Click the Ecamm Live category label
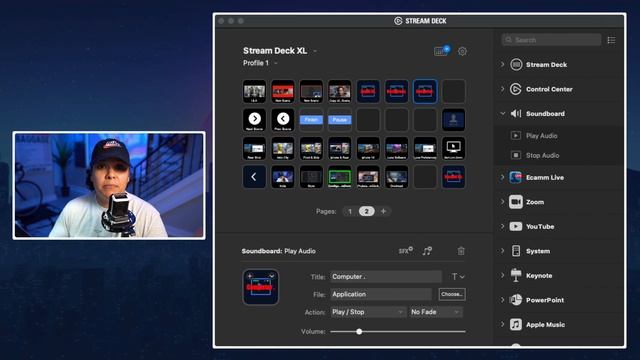This screenshot has width=640, height=360. (x=545, y=178)
